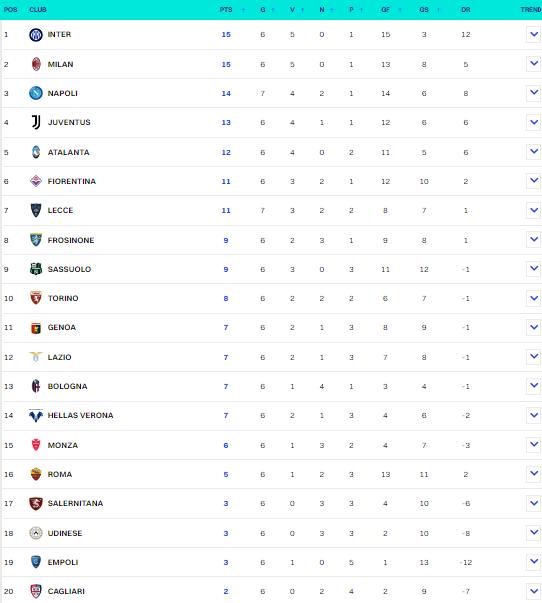The width and height of the screenshot is (542, 603).
Task: Click the Roma club crest
Action: 36,474
